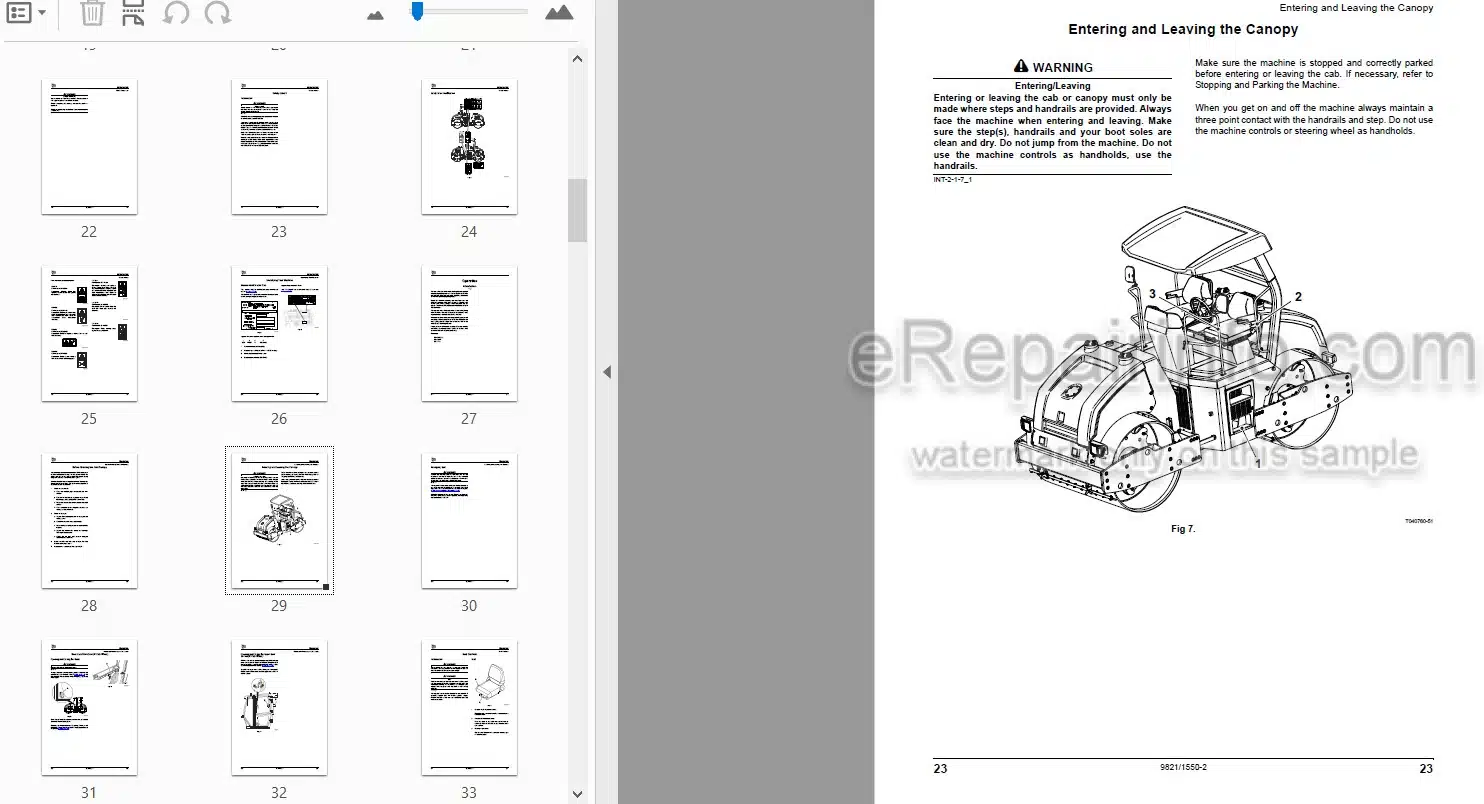Click the thumbnail panel scrollbar thumb
The image size is (1484, 804).
pos(578,211)
